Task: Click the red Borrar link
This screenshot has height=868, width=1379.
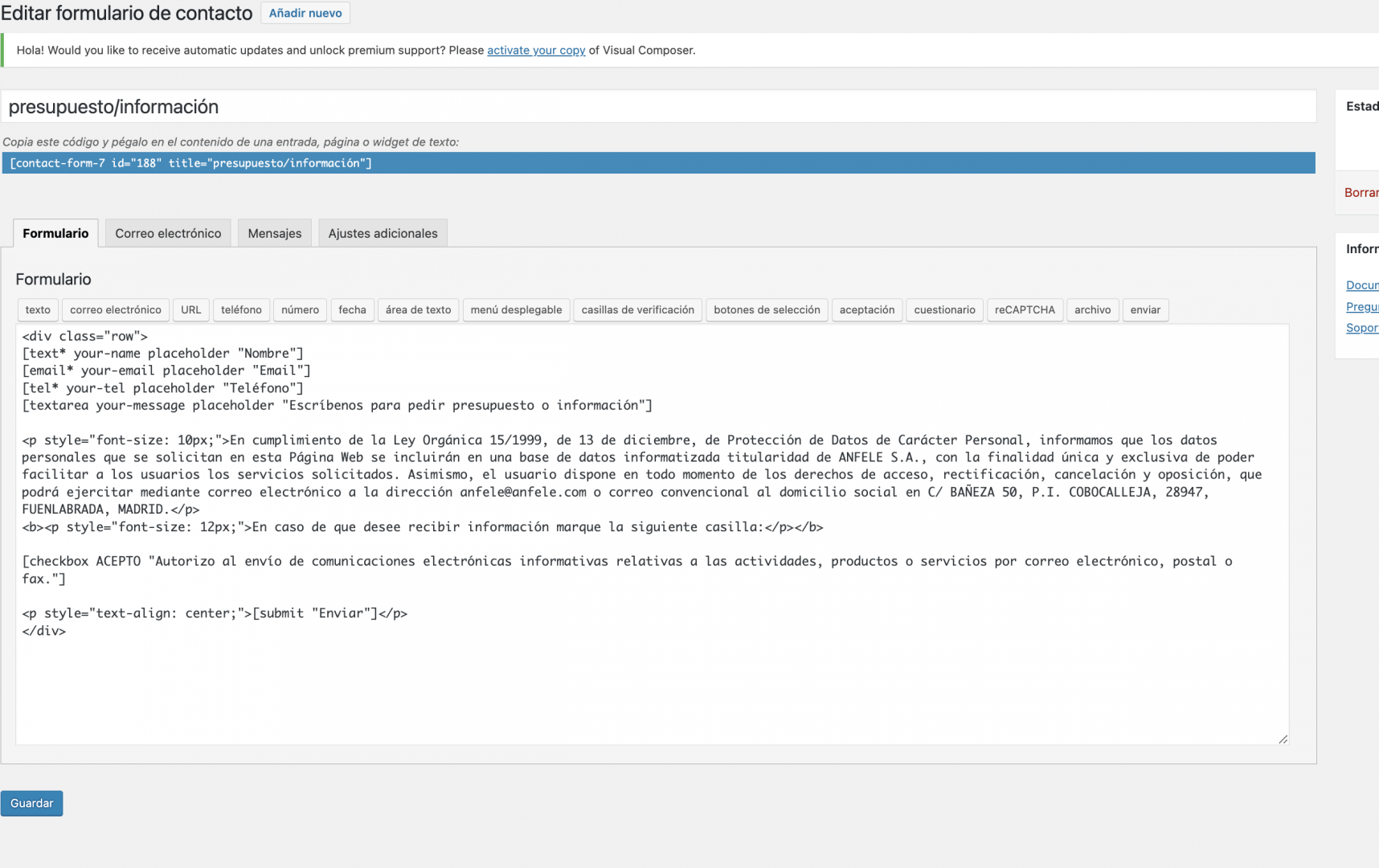Action: (1361, 193)
